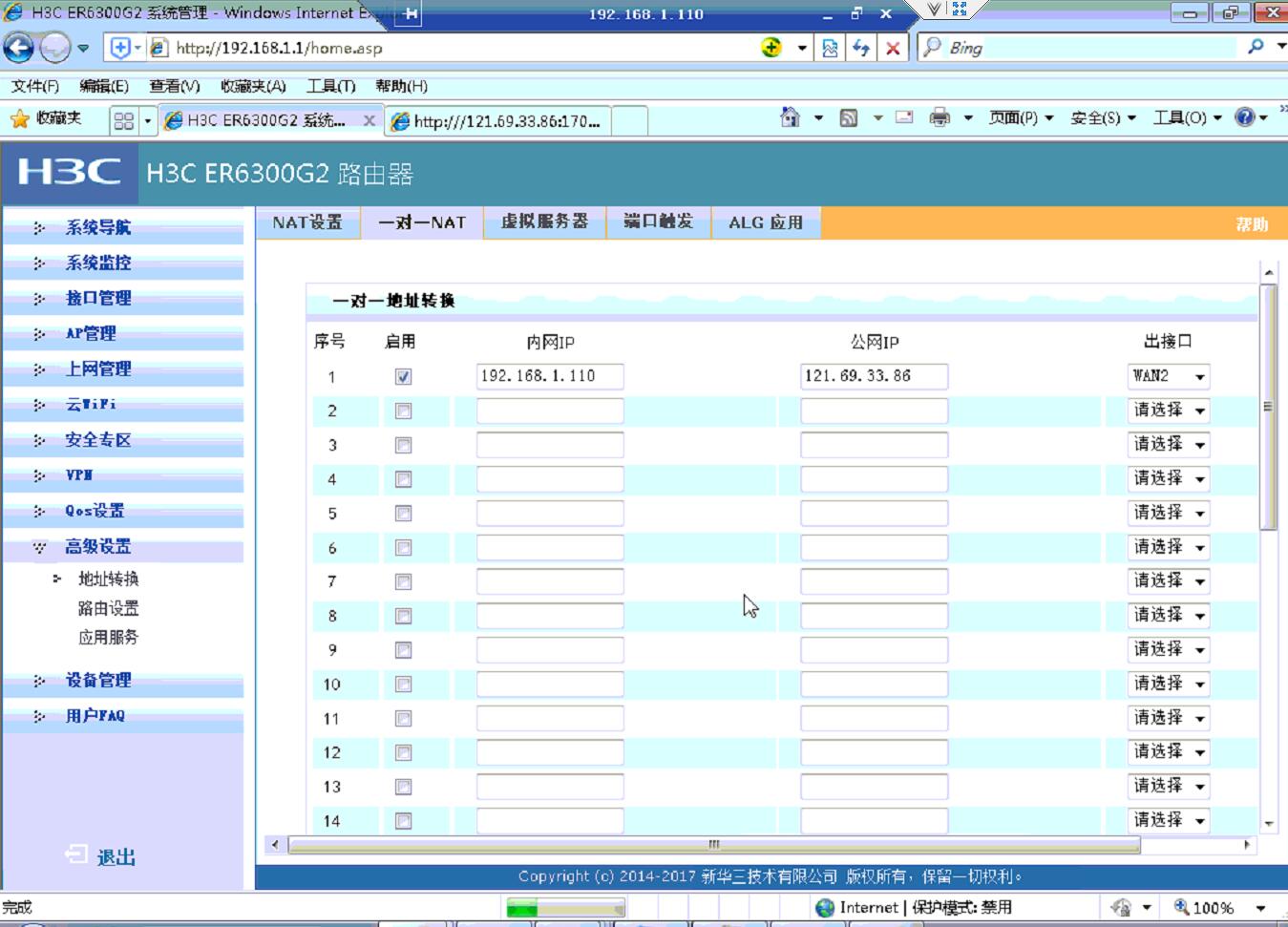Go to the browser Home page icon
The height and width of the screenshot is (927, 1288).
[790, 117]
